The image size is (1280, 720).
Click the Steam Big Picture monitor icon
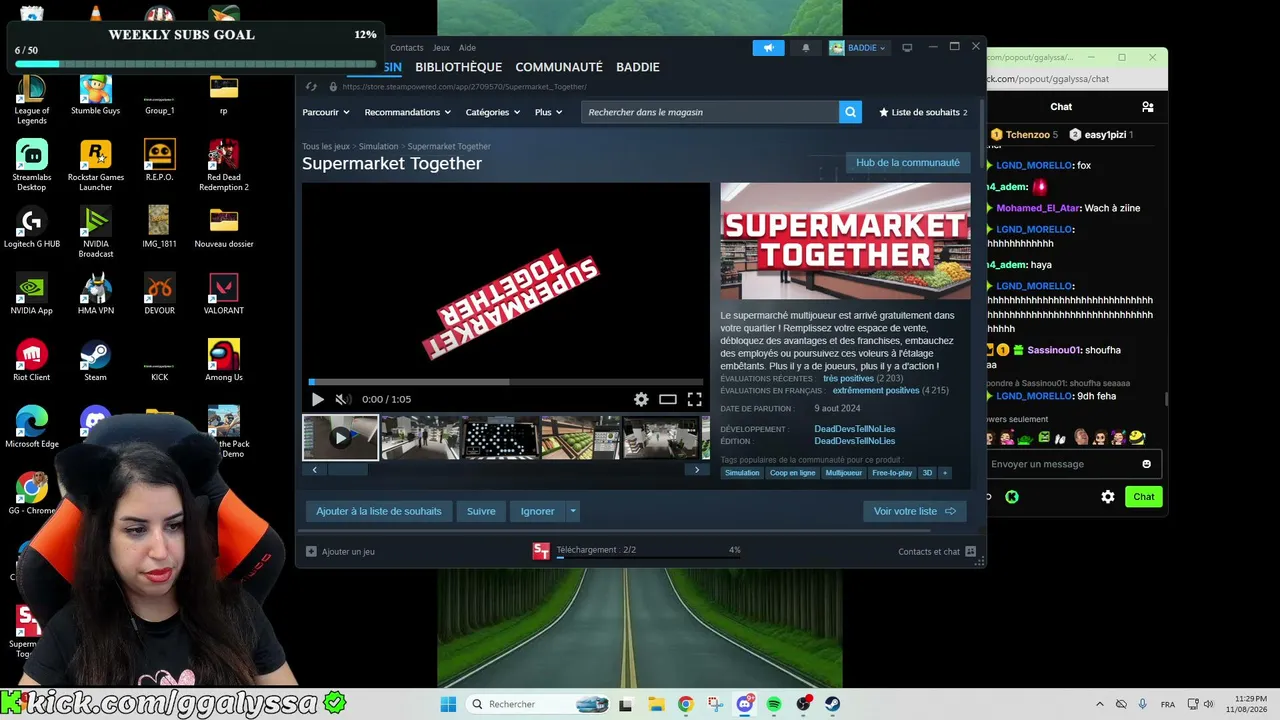pos(907,48)
